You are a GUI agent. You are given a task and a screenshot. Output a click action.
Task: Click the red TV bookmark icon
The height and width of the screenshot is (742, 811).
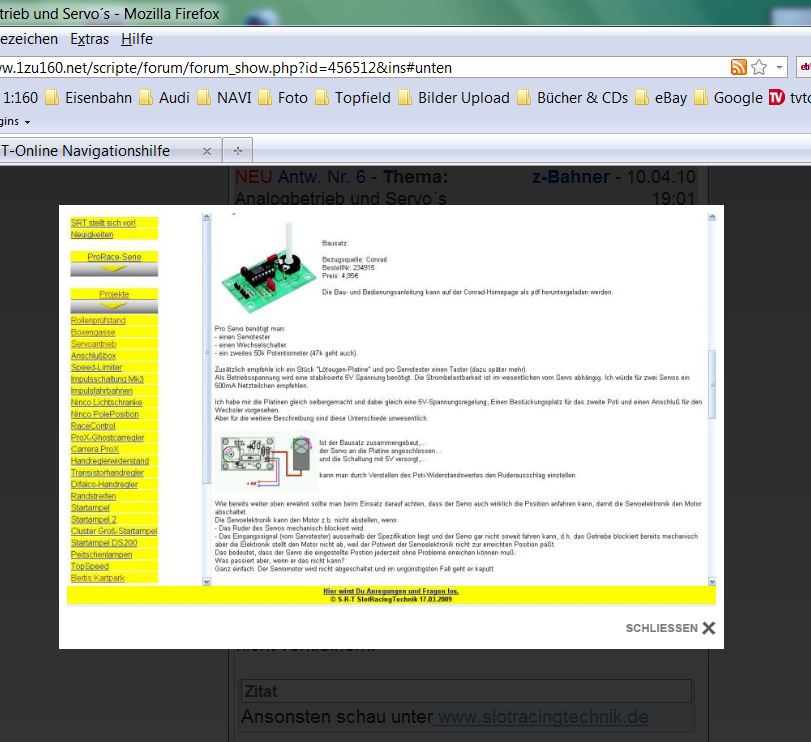(776, 97)
